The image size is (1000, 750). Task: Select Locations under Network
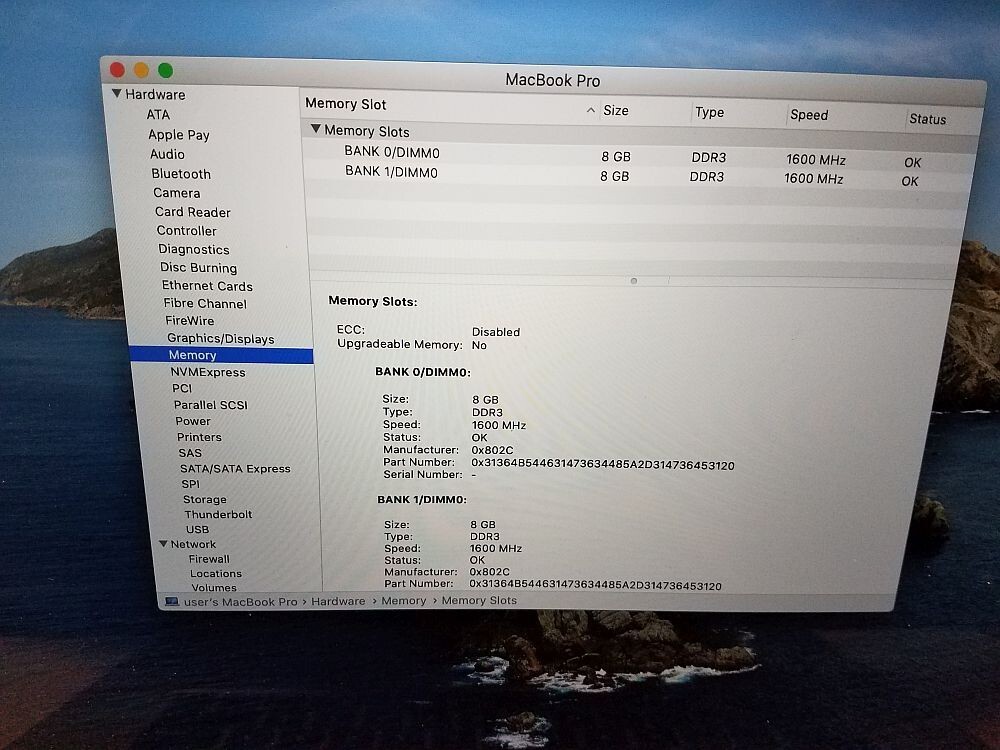[216, 573]
